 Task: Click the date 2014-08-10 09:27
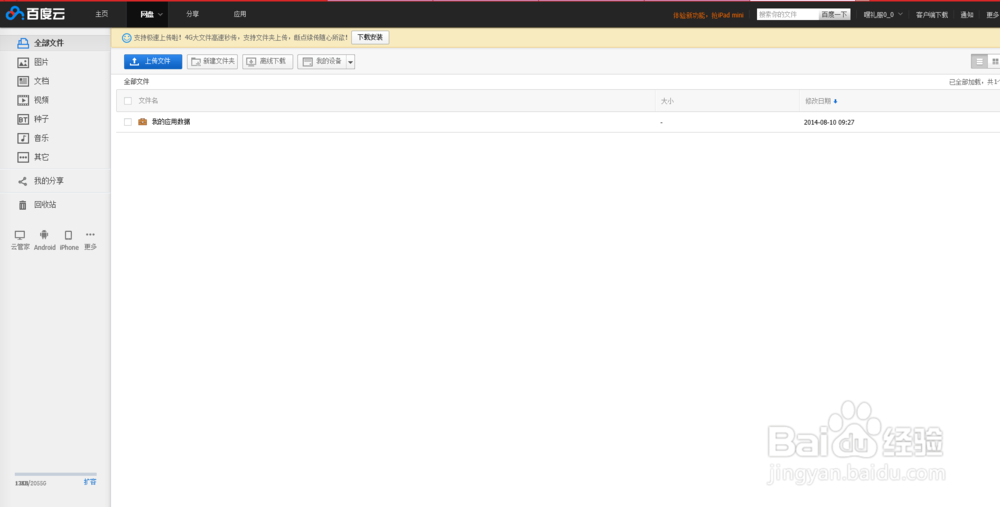click(x=829, y=122)
